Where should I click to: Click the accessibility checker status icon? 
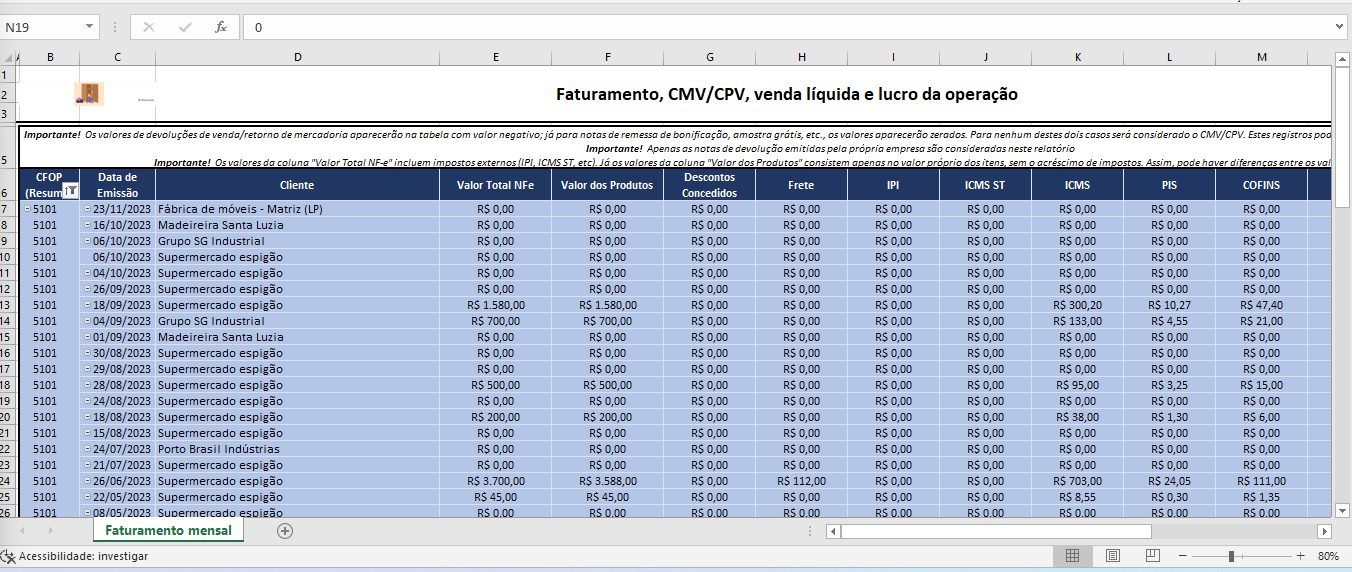point(9,556)
